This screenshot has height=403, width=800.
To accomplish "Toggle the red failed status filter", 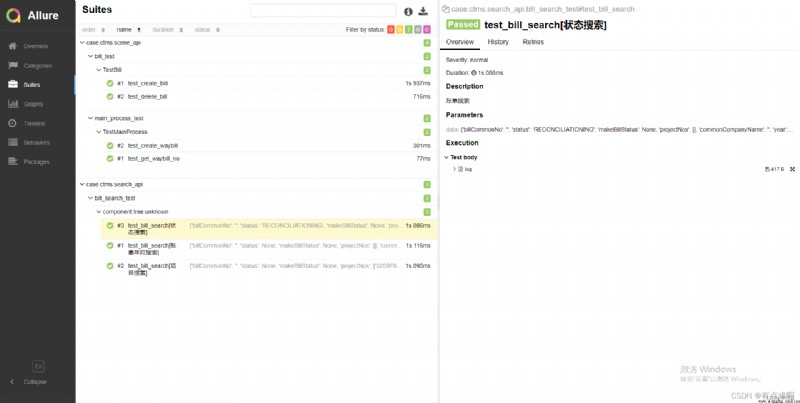I will 391,30.
